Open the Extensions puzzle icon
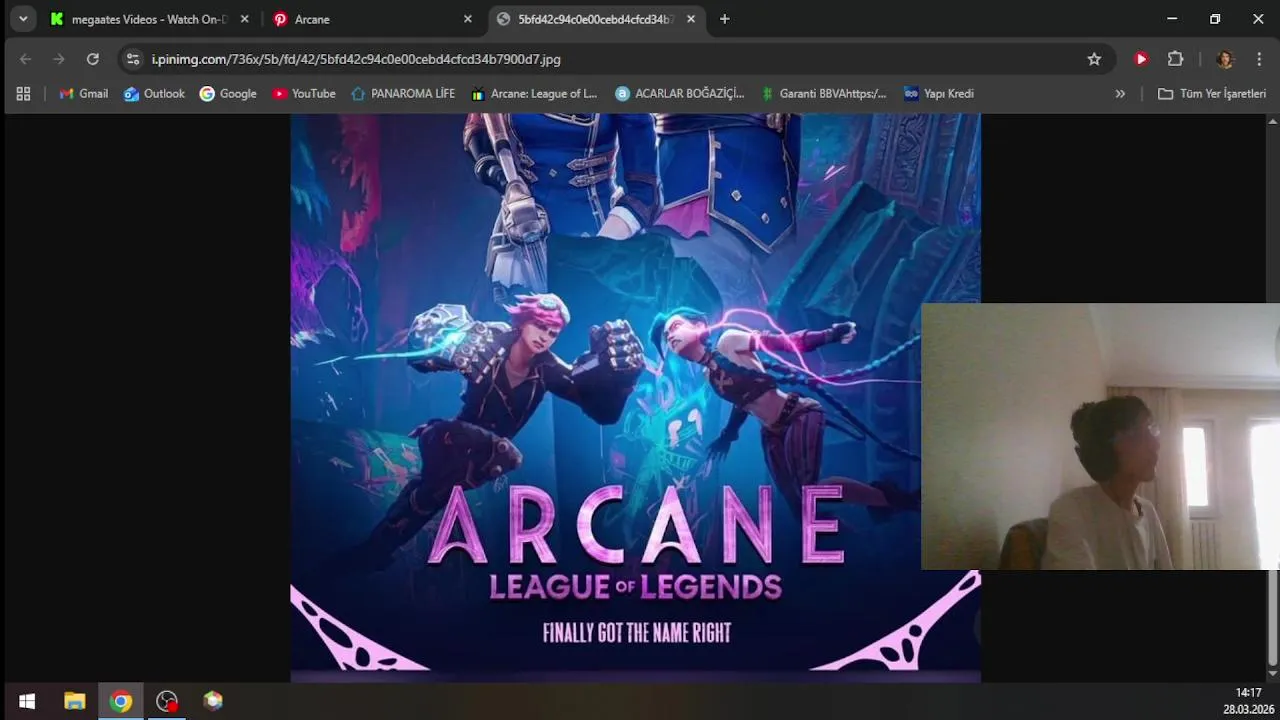Image resolution: width=1280 pixels, height=720 pixels. pyautogui.click(x=1176, y=59)
